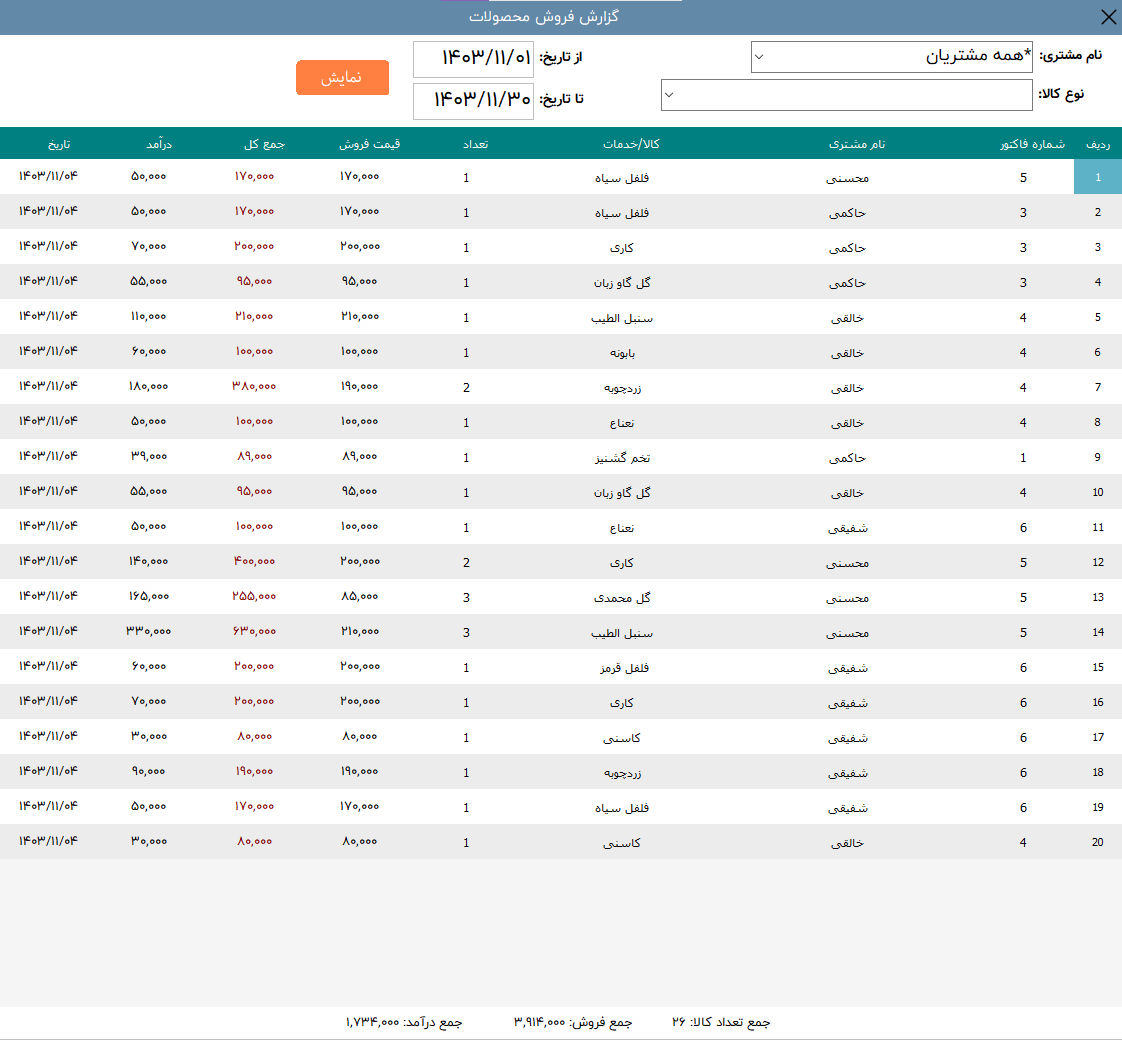Click the درآمد column header
Viewport: 1122px width, 1040px height.
(159, 144)
